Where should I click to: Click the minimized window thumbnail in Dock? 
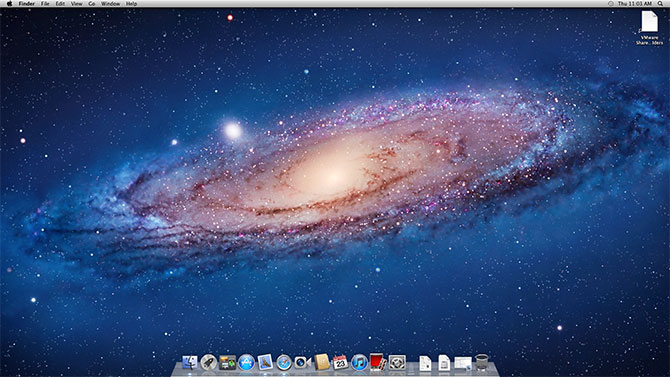pyautogui.click(x=463, y=363)
